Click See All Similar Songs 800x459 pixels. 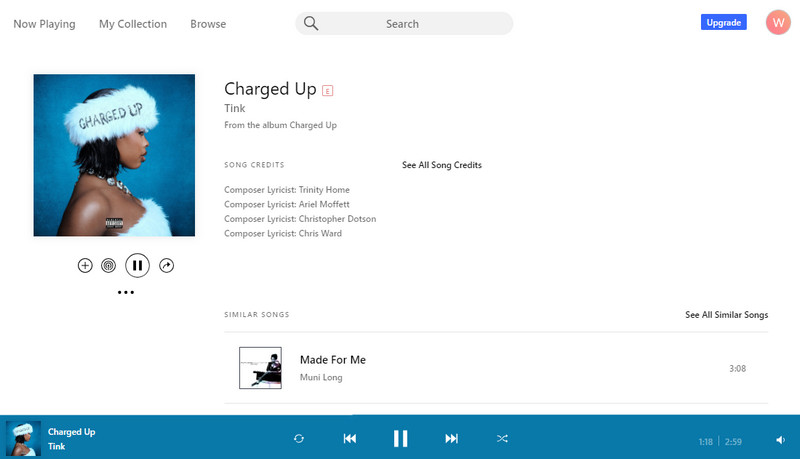[727, 315]
